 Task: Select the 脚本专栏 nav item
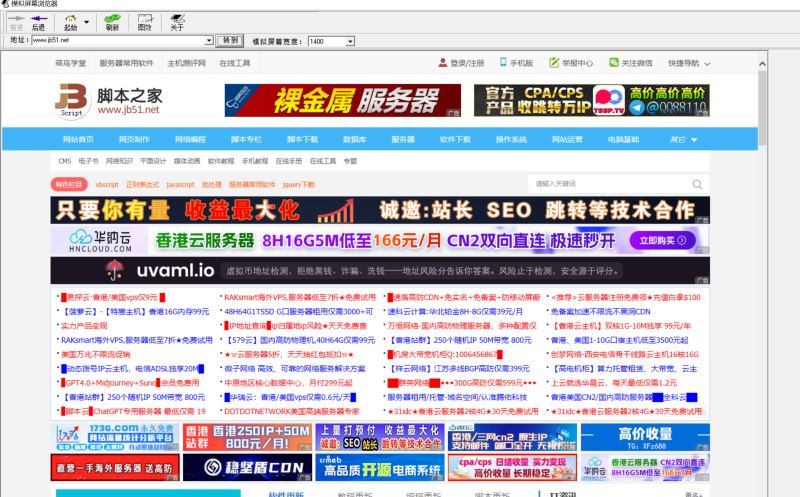pos(246,139)
